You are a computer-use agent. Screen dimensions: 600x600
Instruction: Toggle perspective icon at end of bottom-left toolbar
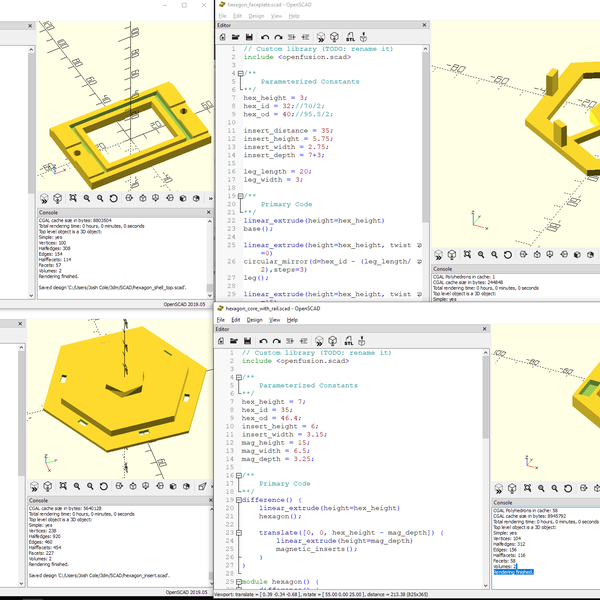202,486
